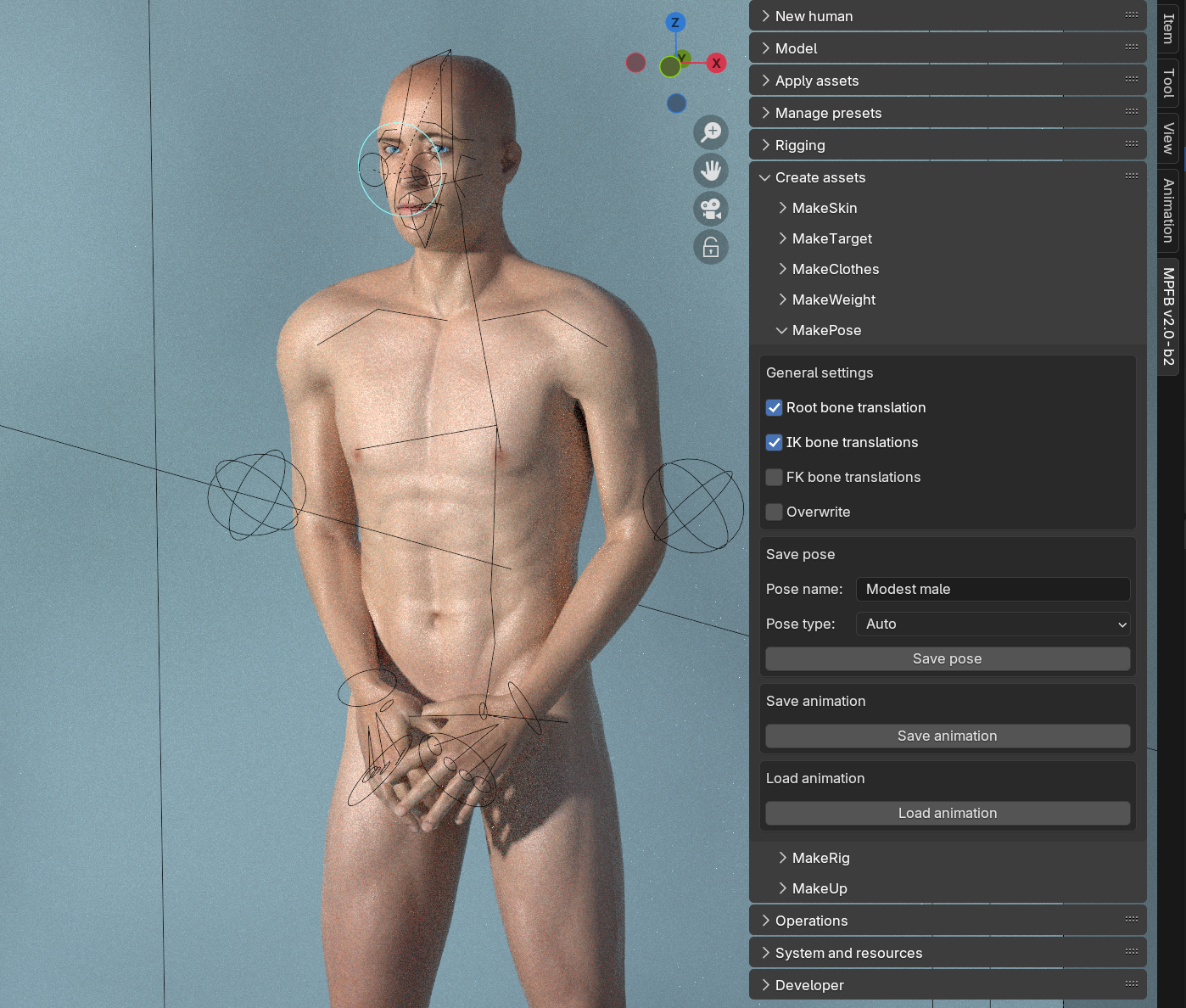Click the Load animation button

click(948, 813)
